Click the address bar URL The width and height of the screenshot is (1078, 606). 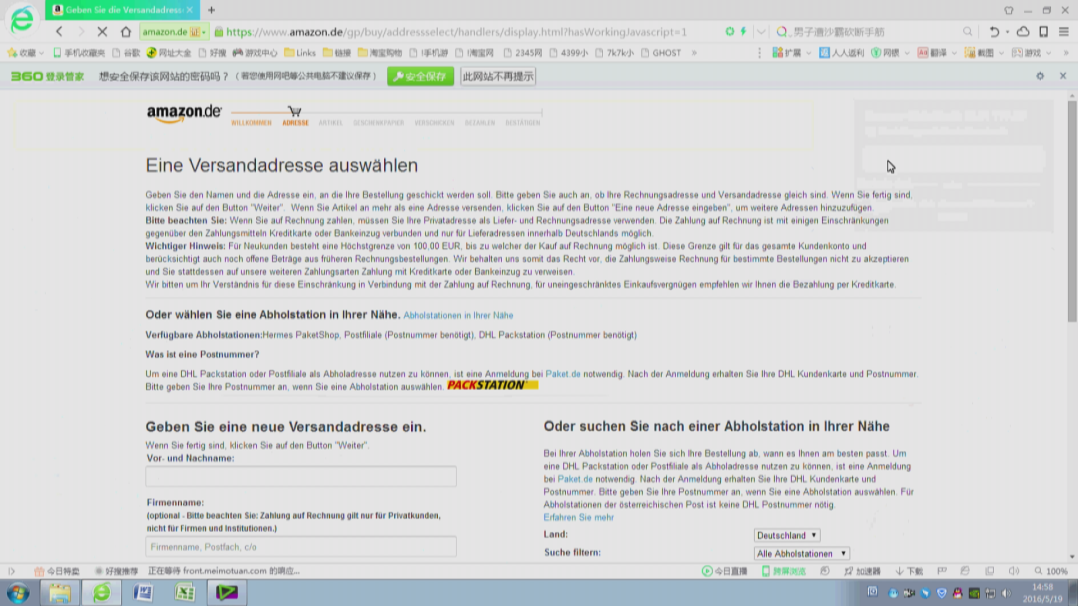point(456,32)
